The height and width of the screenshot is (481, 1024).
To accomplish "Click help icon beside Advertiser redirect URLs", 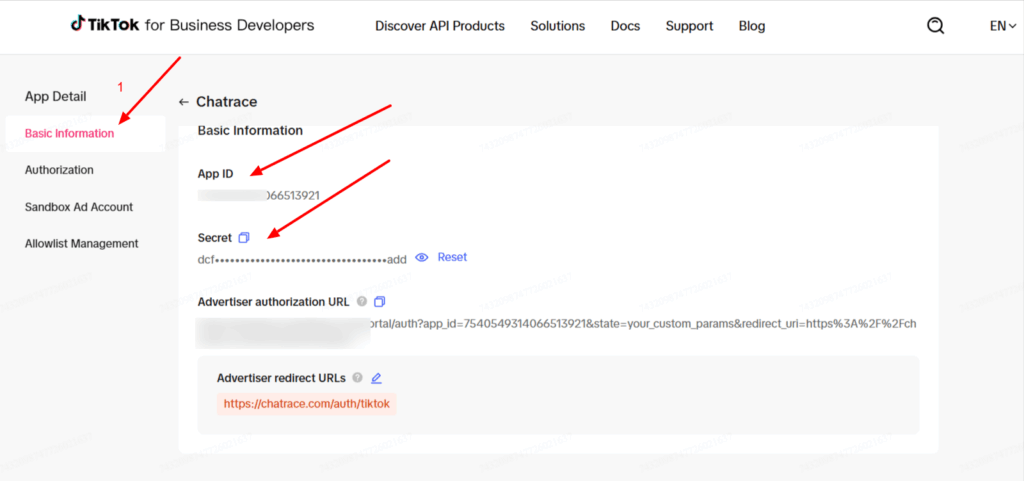I will (357, 379).
